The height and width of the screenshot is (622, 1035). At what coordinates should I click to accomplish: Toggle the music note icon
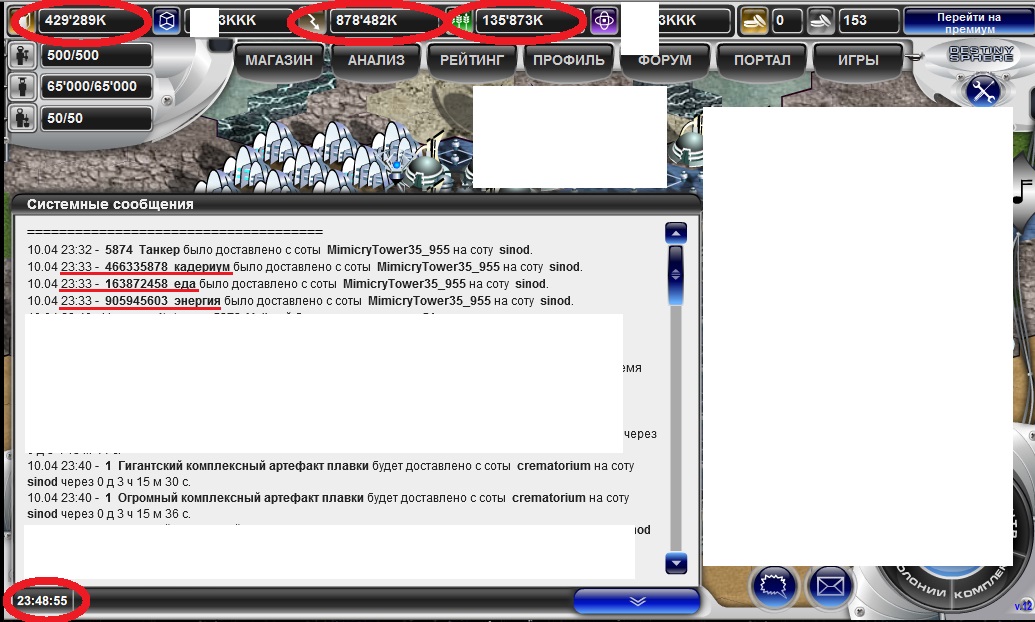coord(1022,191)
